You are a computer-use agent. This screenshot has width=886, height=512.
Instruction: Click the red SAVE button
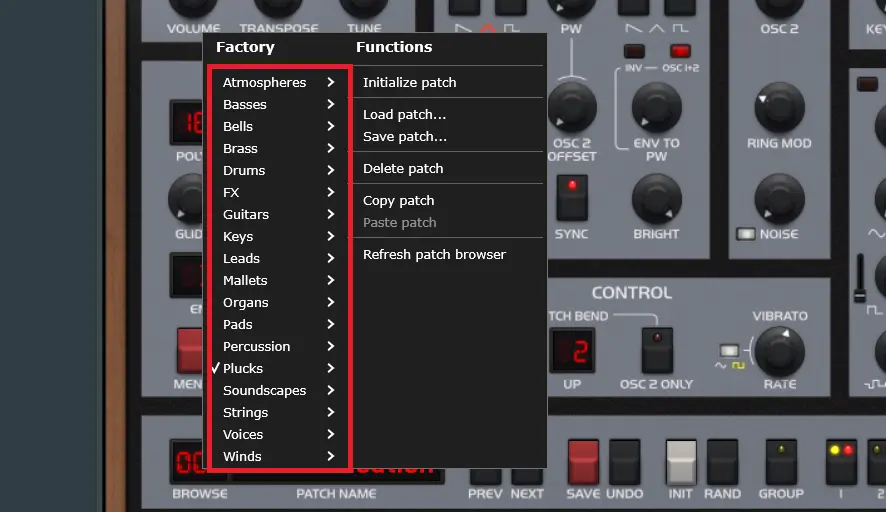[x=583, y=462]
